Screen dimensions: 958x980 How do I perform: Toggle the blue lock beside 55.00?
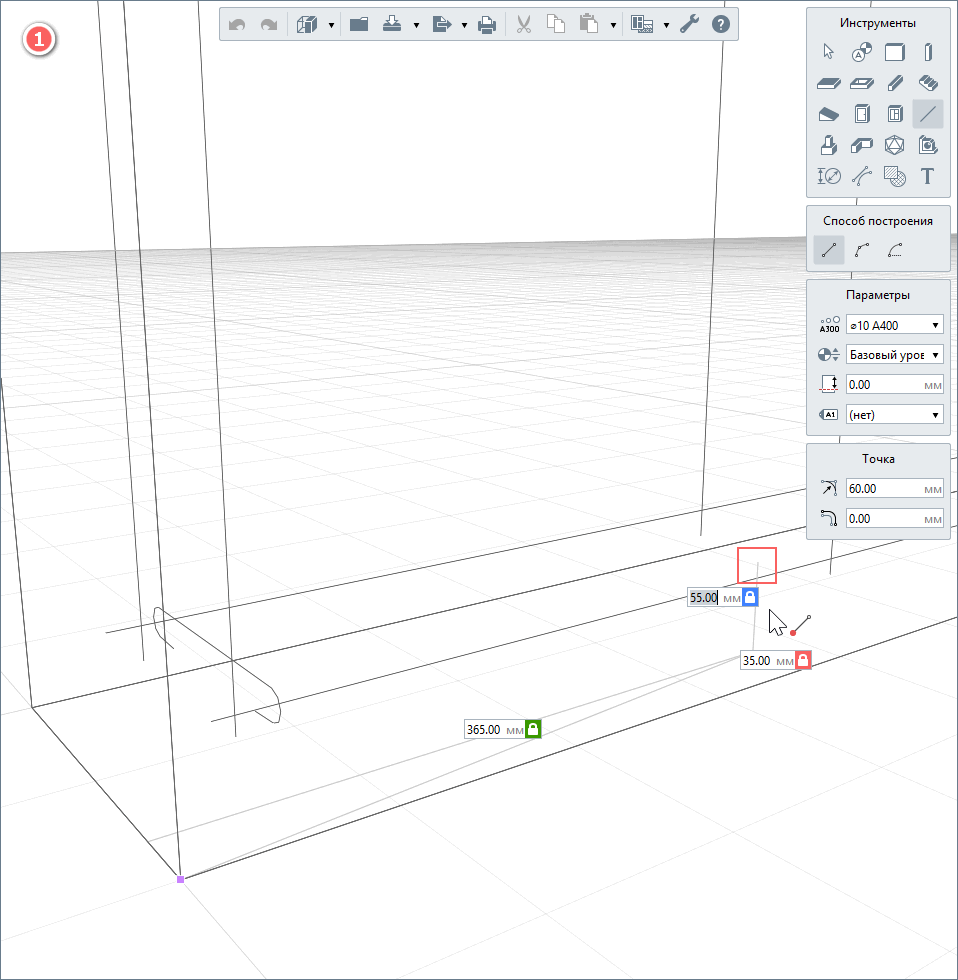click(750, 598)
